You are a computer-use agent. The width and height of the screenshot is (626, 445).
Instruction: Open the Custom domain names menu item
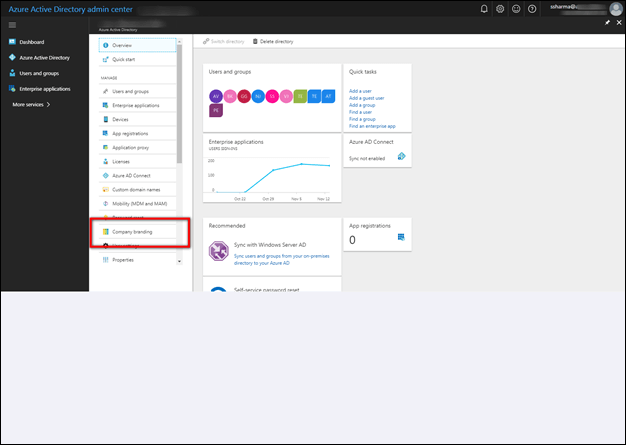pos(137,190)
